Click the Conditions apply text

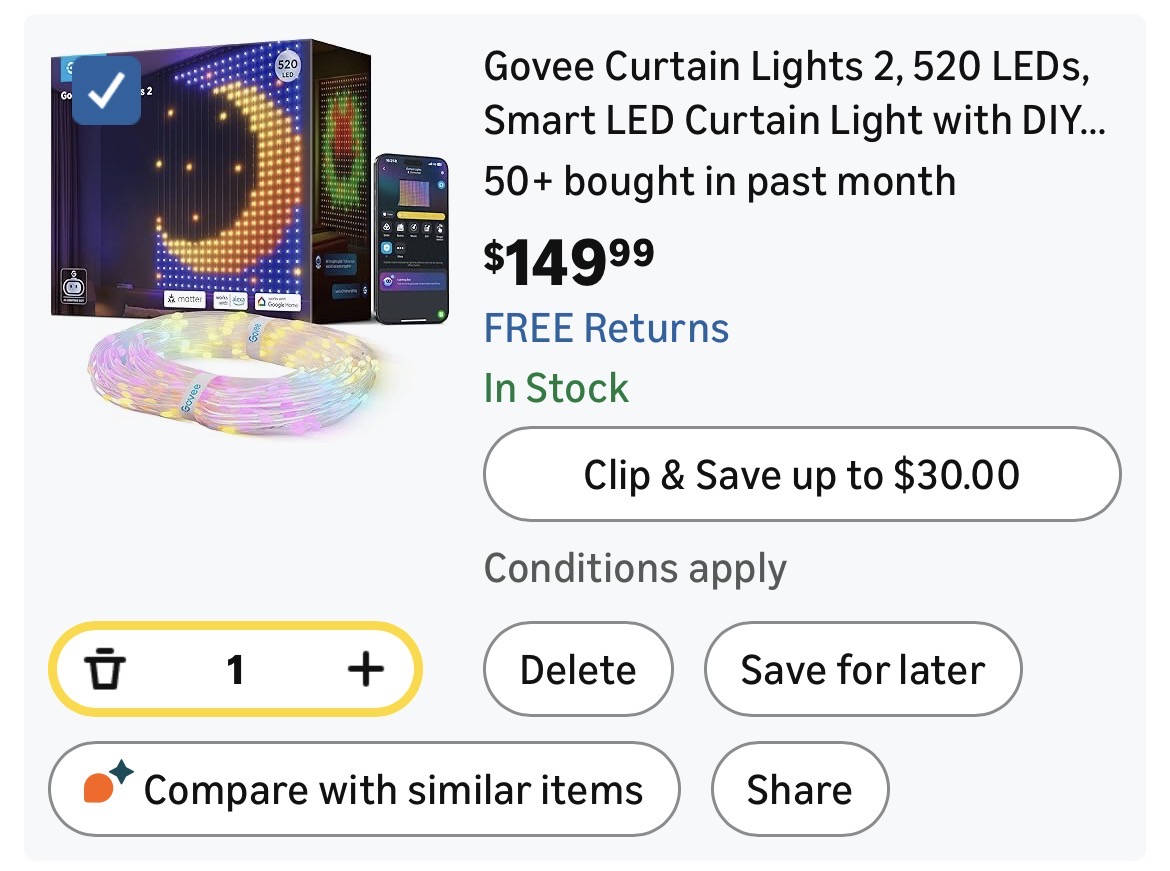pyautogui.click(x=635, y=569)
